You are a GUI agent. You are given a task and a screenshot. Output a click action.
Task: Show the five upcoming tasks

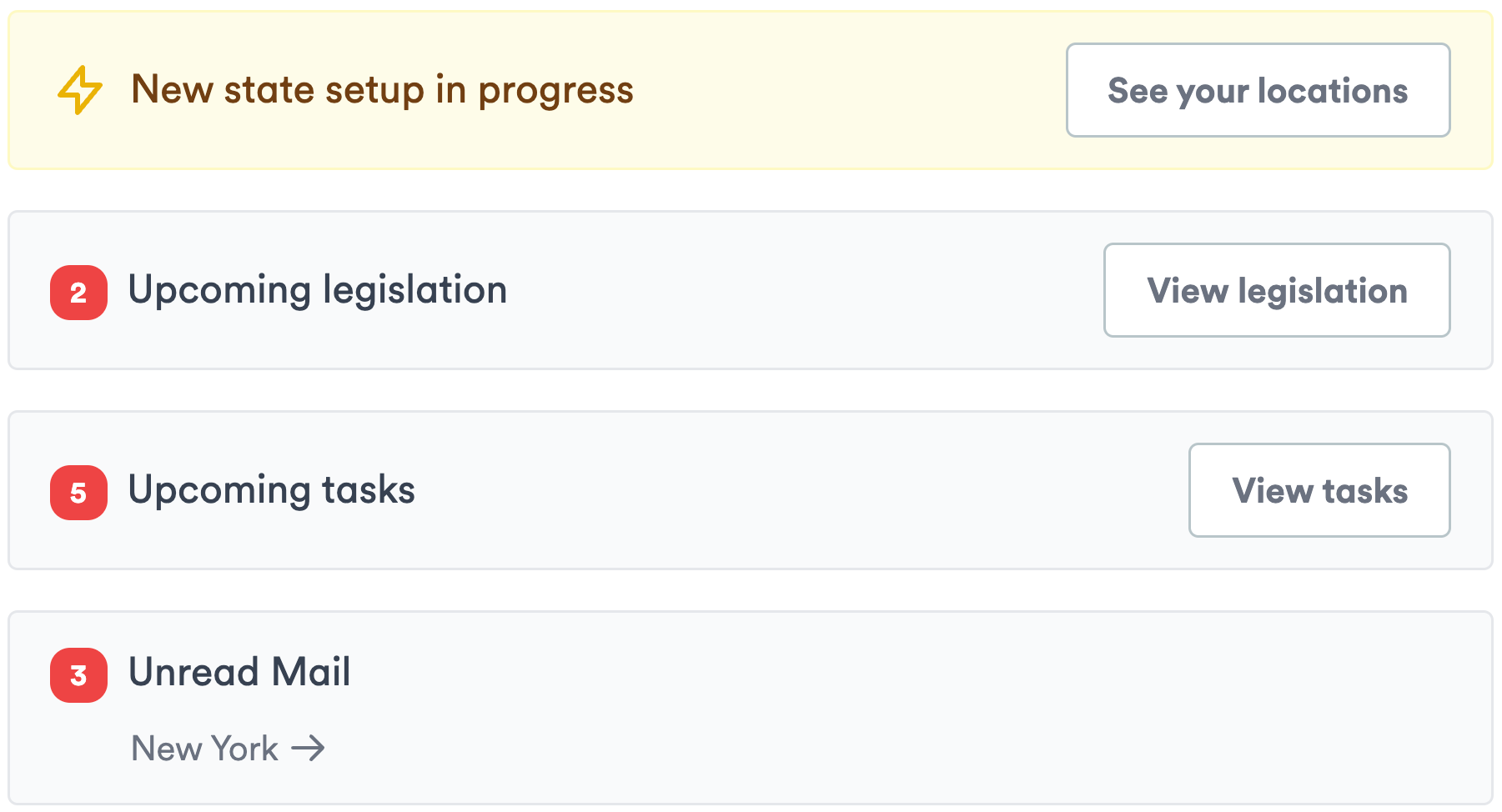click(x=1319, y=490)
